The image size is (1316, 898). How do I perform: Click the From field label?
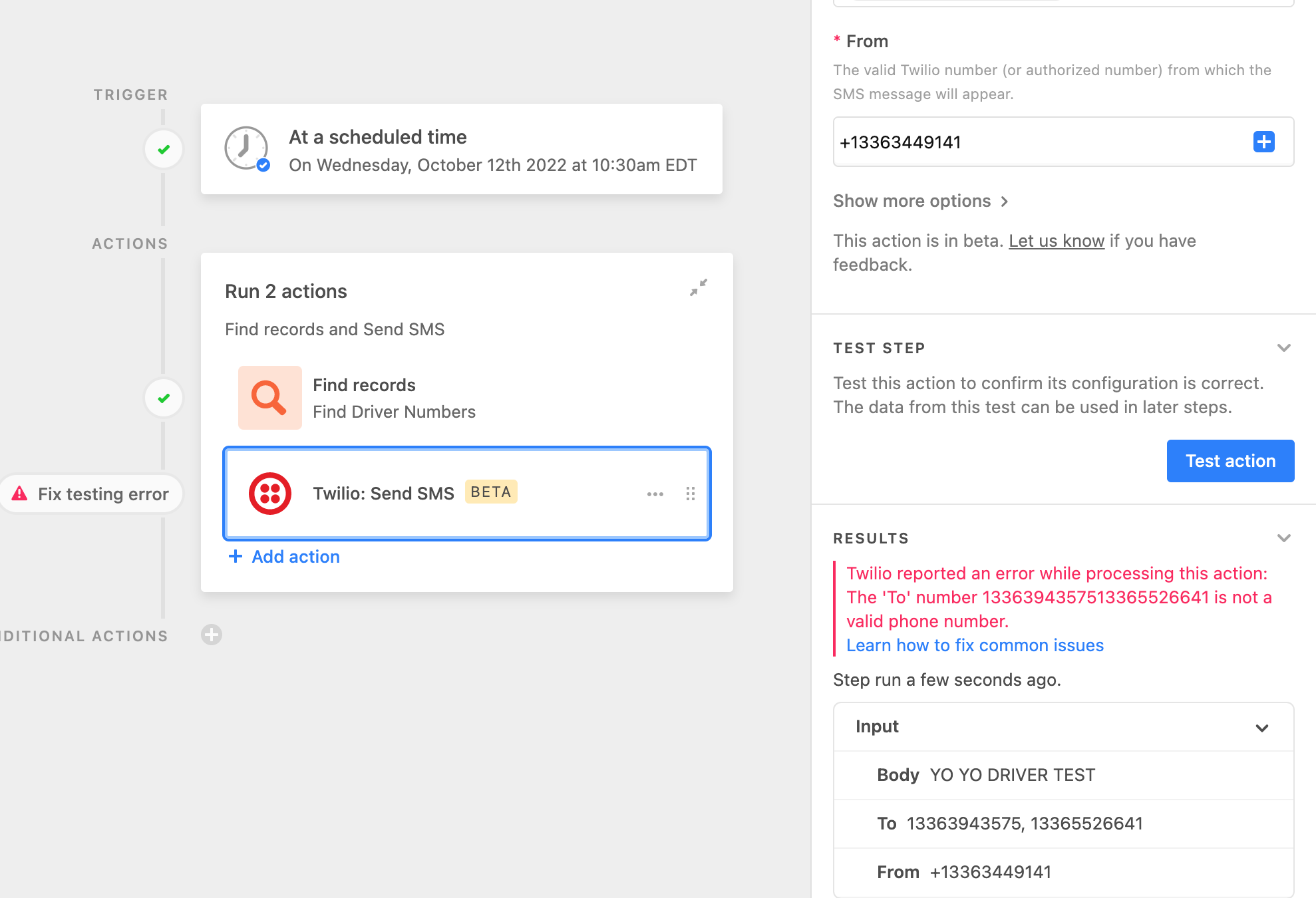867,41
